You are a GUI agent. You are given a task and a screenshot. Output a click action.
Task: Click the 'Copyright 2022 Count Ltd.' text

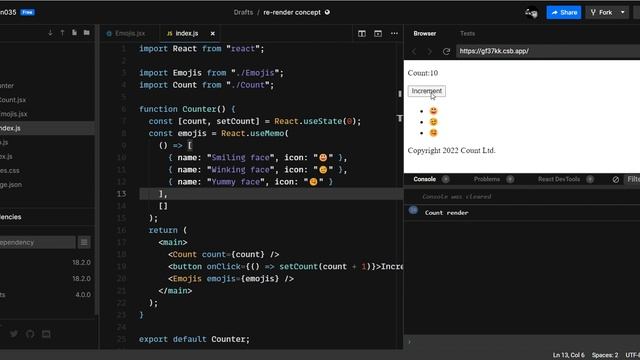tap(451, 151)
